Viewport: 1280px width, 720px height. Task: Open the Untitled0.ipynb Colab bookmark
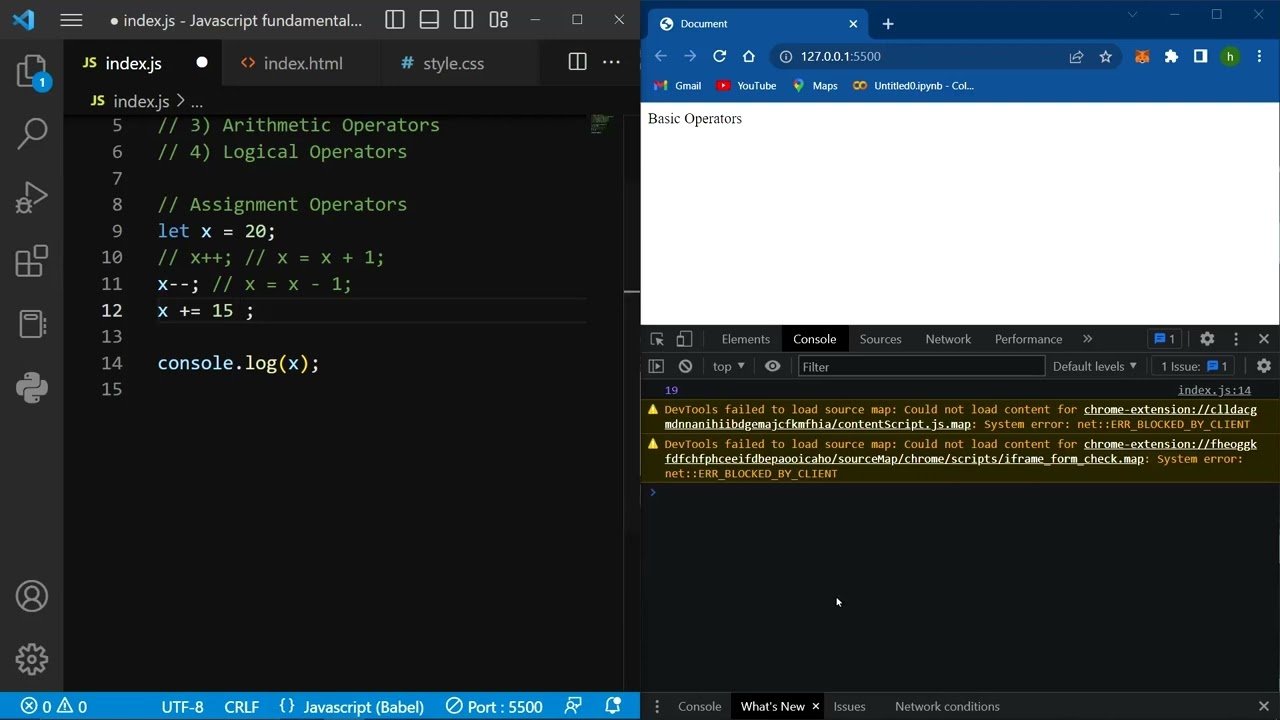pyautogui.click(x=913, y=86)
